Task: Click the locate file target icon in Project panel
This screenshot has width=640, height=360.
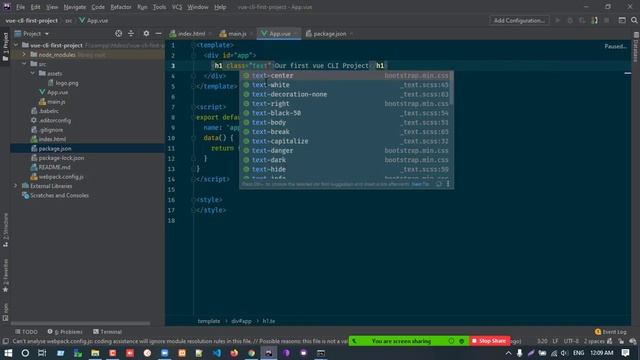Action: tap(118, 33)
